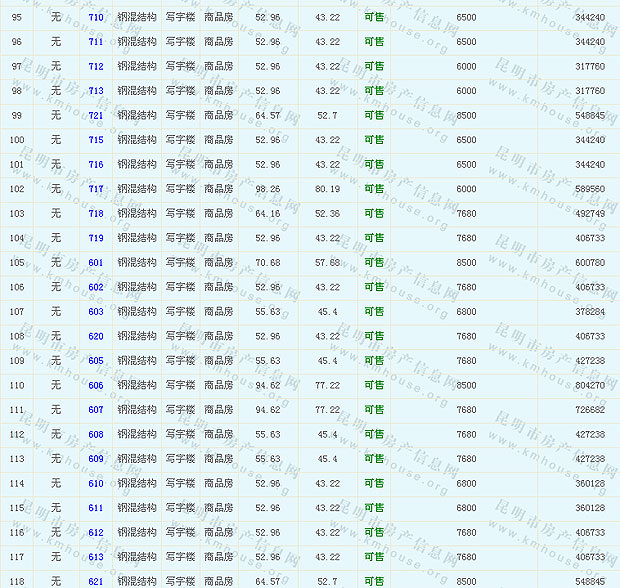The width and height of the screenshot is (620, 588).
Task: Select room 606 link
Action: [x=95, y=385]
